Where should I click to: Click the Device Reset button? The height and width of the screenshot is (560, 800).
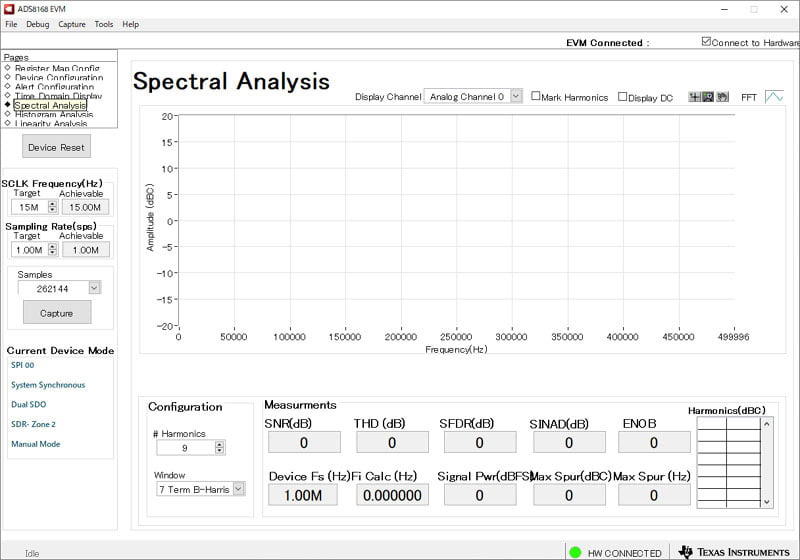56,147
